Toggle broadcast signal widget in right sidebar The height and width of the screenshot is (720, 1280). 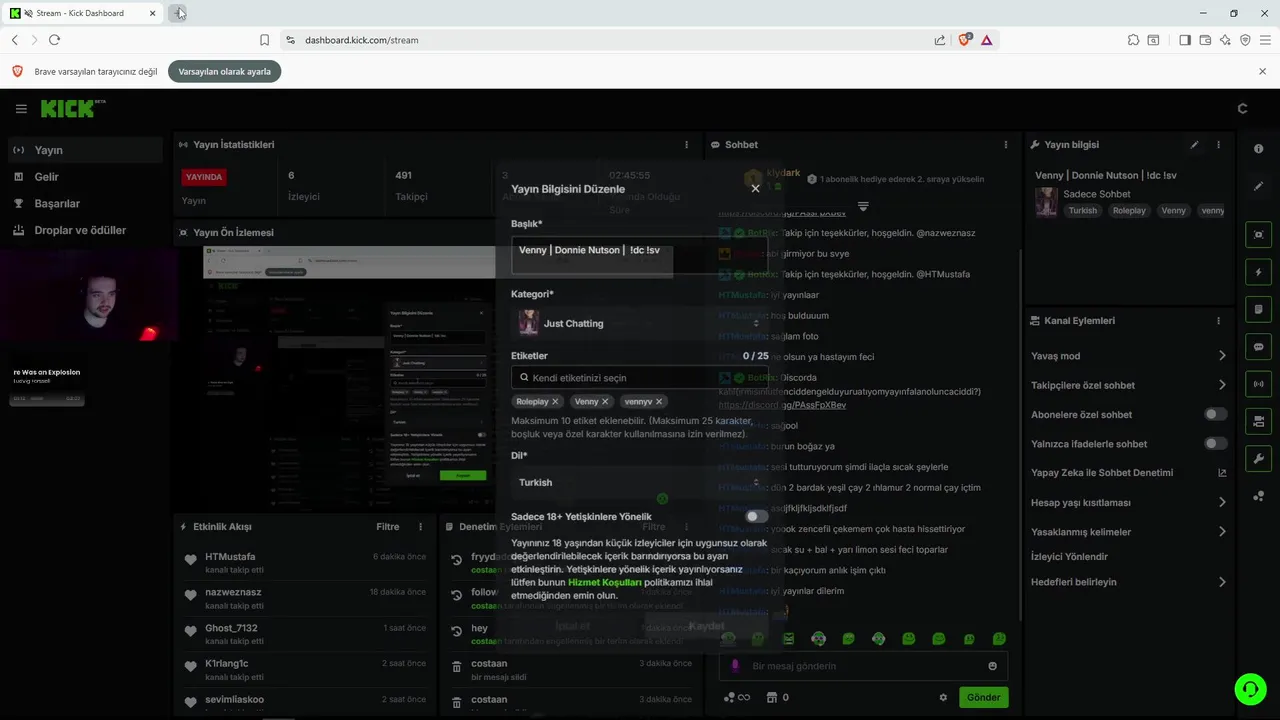click(x=1258, y=384)
